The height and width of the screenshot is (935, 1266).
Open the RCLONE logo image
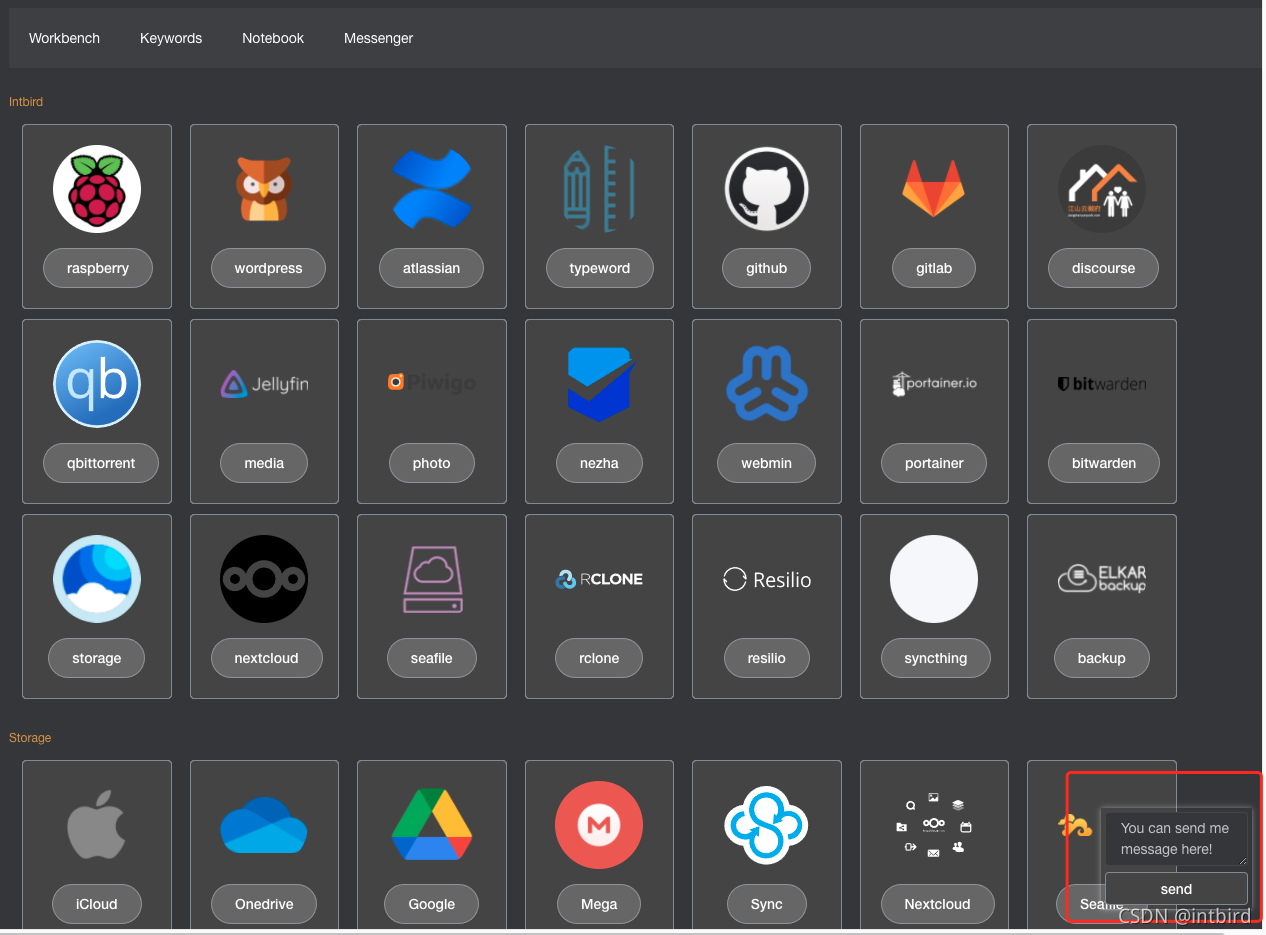[x=599, y=579]
